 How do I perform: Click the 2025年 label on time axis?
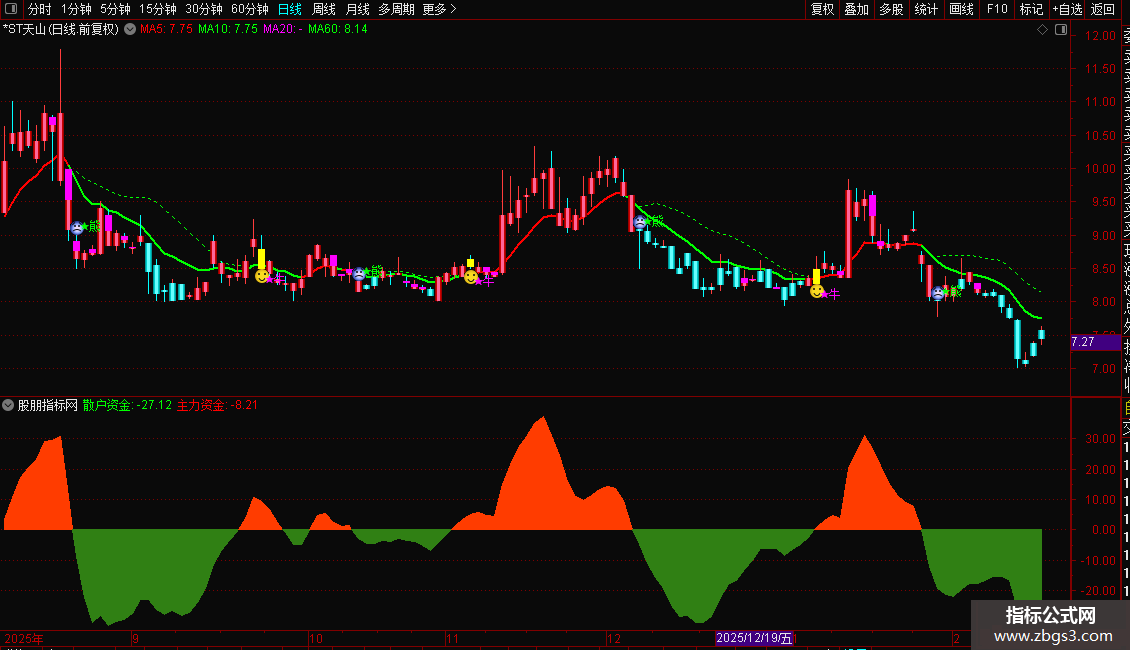pyautogui.click(x=24, y=638)
